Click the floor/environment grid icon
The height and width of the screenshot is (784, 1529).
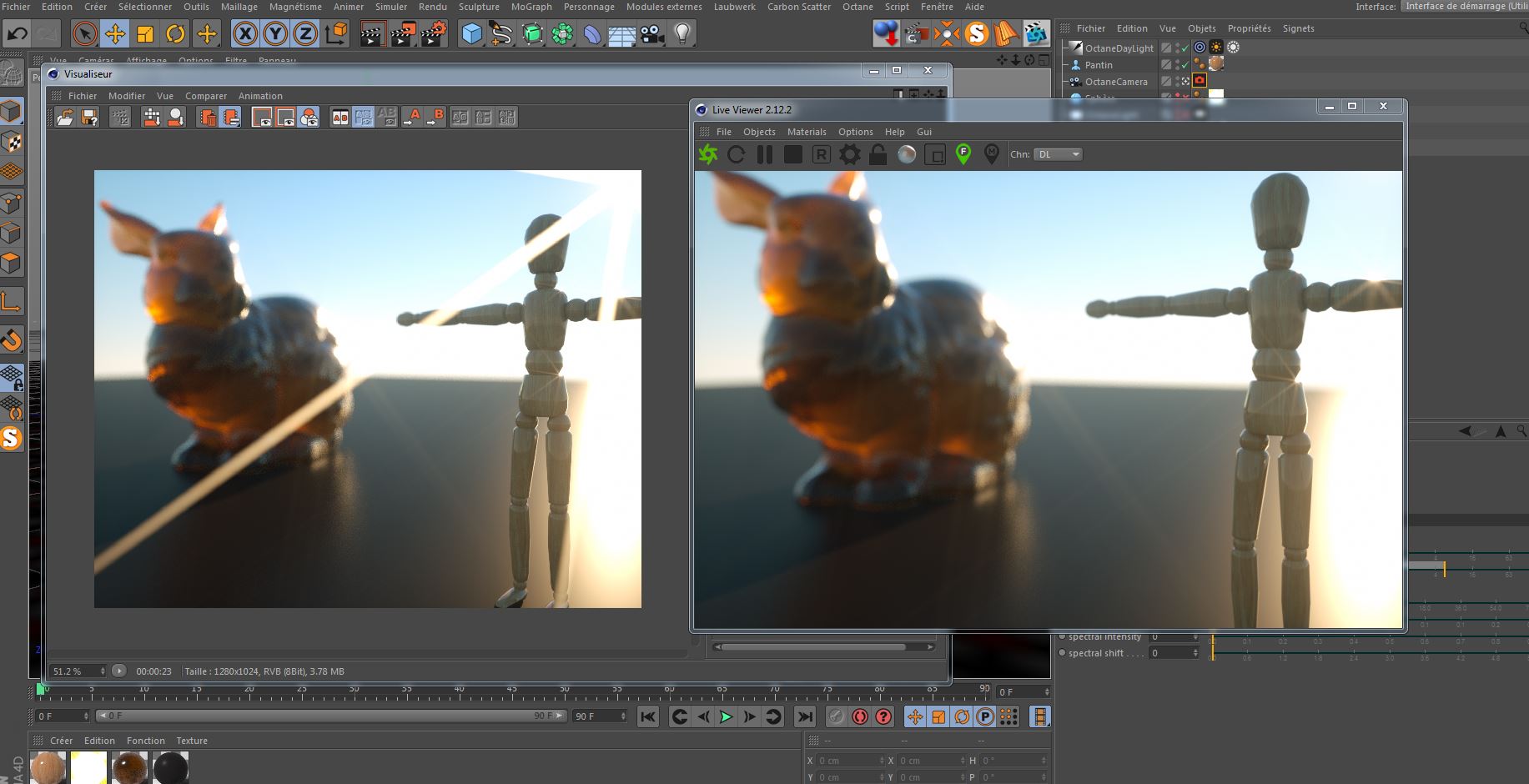[622, 34]
